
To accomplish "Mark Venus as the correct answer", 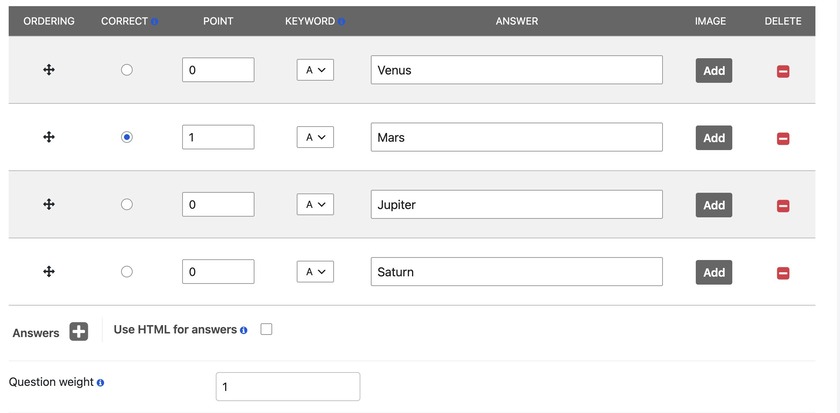I will tap(126, 70).
